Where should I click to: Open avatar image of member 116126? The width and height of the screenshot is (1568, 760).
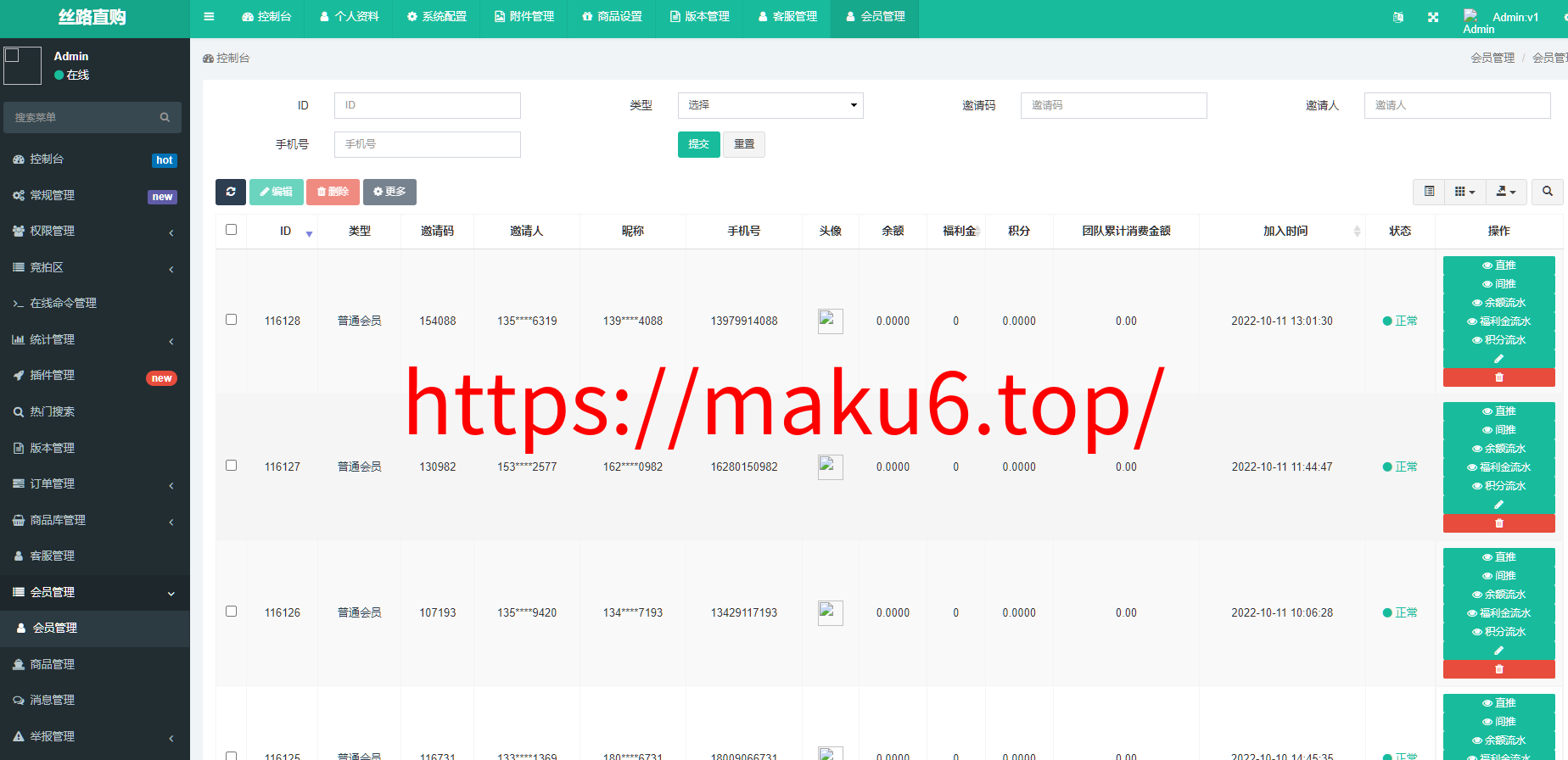tap(830, 612)
